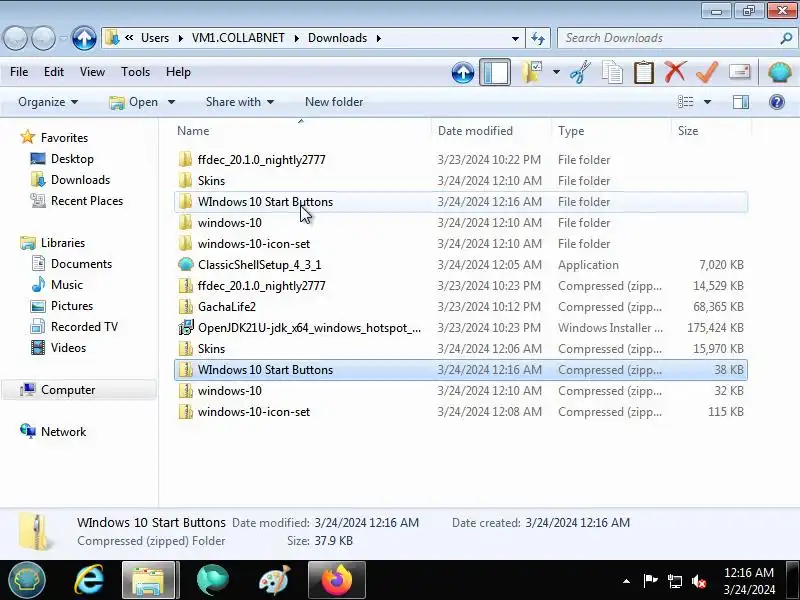
Task: Select Recorded TV library
Action: [x=84, y=327]
